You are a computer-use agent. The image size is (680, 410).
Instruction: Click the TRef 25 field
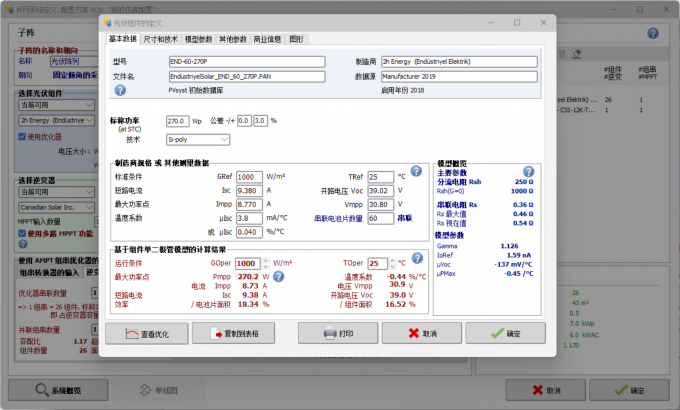[x=380, y=177]
